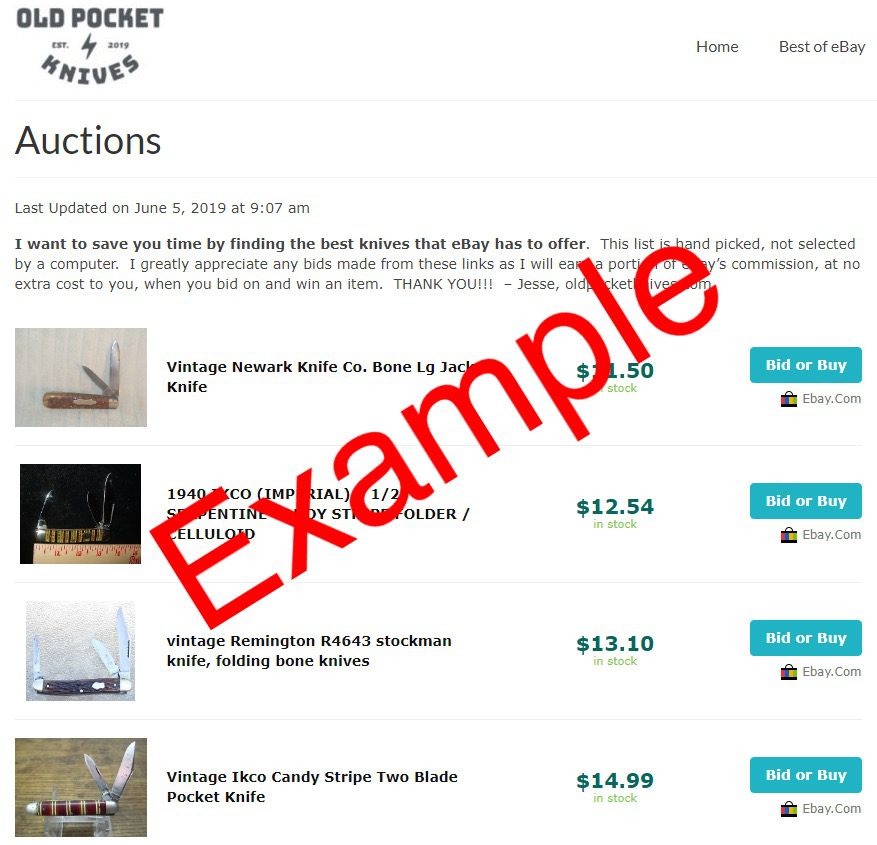Click the $13.10 price of Remington knife
Viewport: 877px width, 845px height.
615,644
